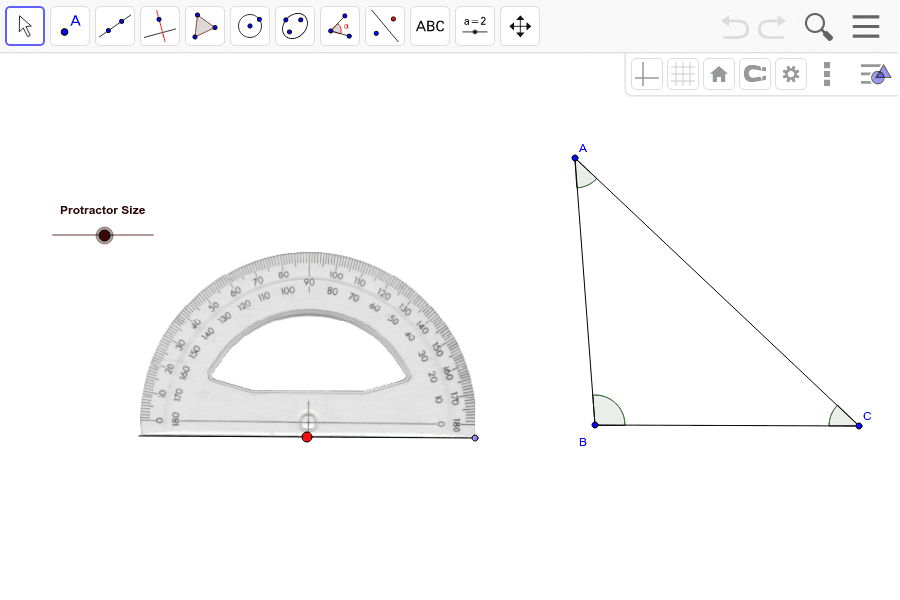This screenshot has height=600, width=900.
Task: Open the point capturing magnet options
Action: point(755,74)
